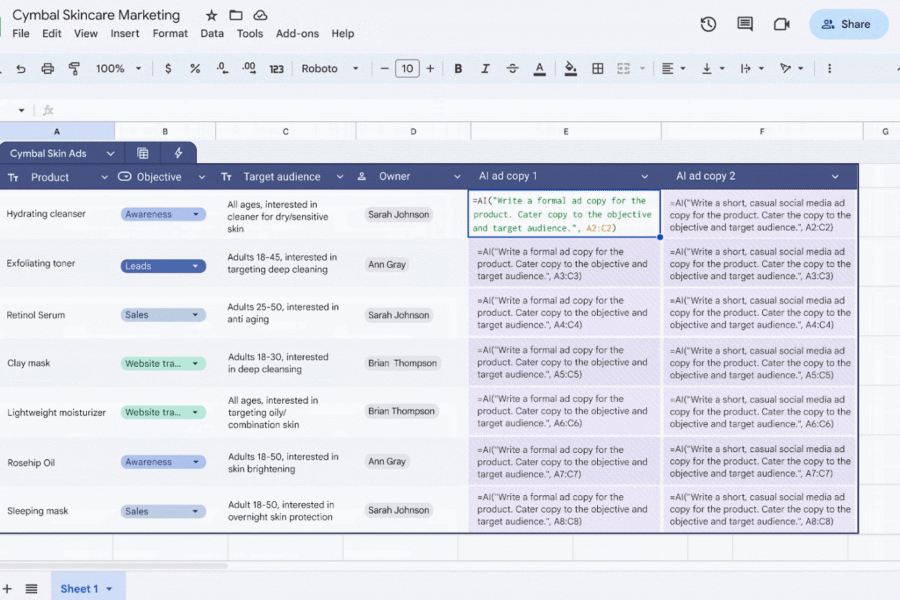
Task: Open the Format menu
Action: 170,34
